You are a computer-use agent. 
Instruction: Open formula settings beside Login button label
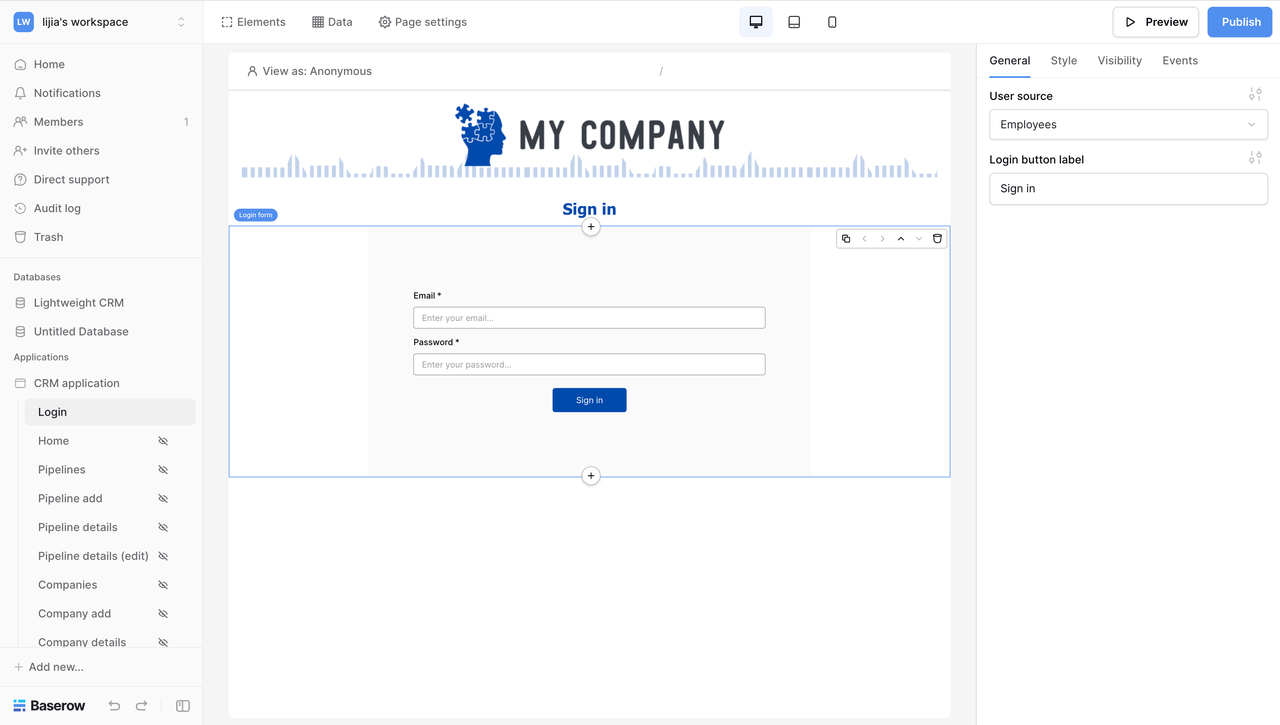(x=1255, y=158)
